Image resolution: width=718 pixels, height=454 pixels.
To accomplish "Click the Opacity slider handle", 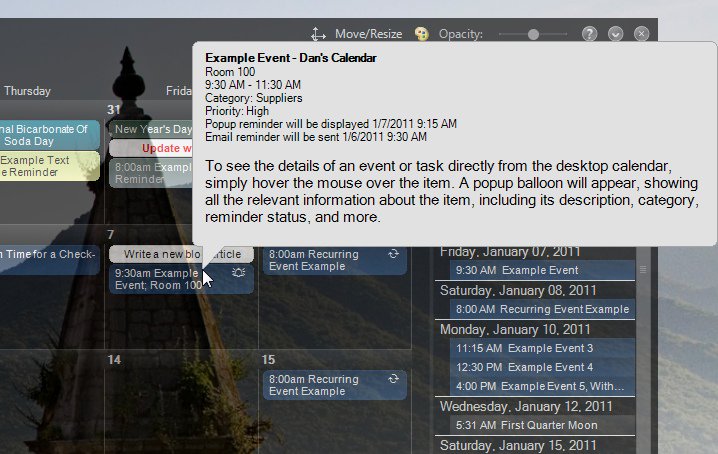I will (x=533, y=34).
